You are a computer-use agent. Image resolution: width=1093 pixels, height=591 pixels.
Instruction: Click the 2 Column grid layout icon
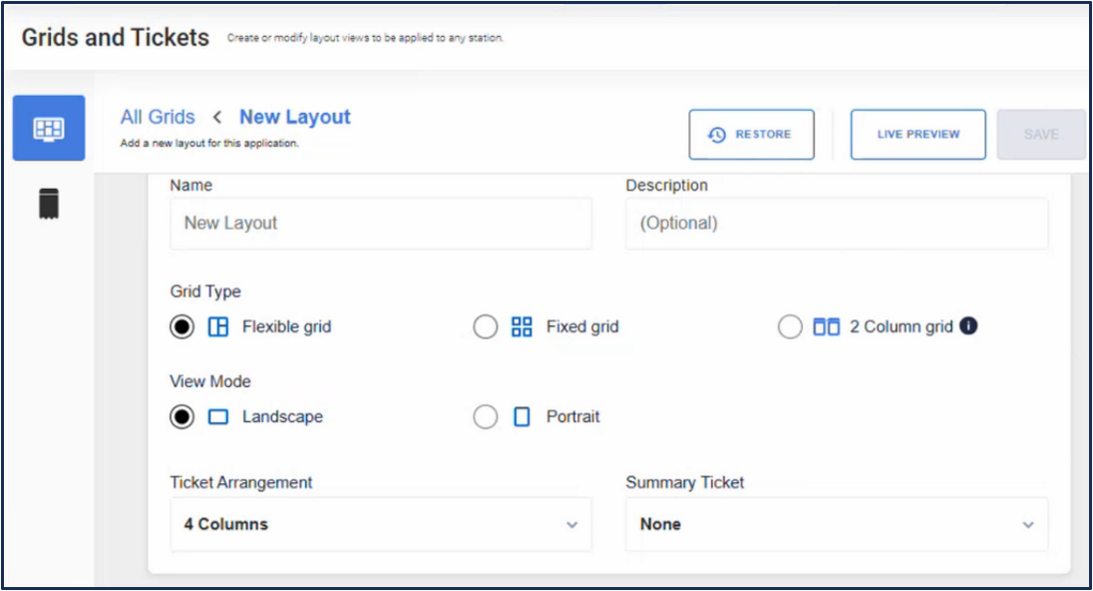(x=826, y=327)
